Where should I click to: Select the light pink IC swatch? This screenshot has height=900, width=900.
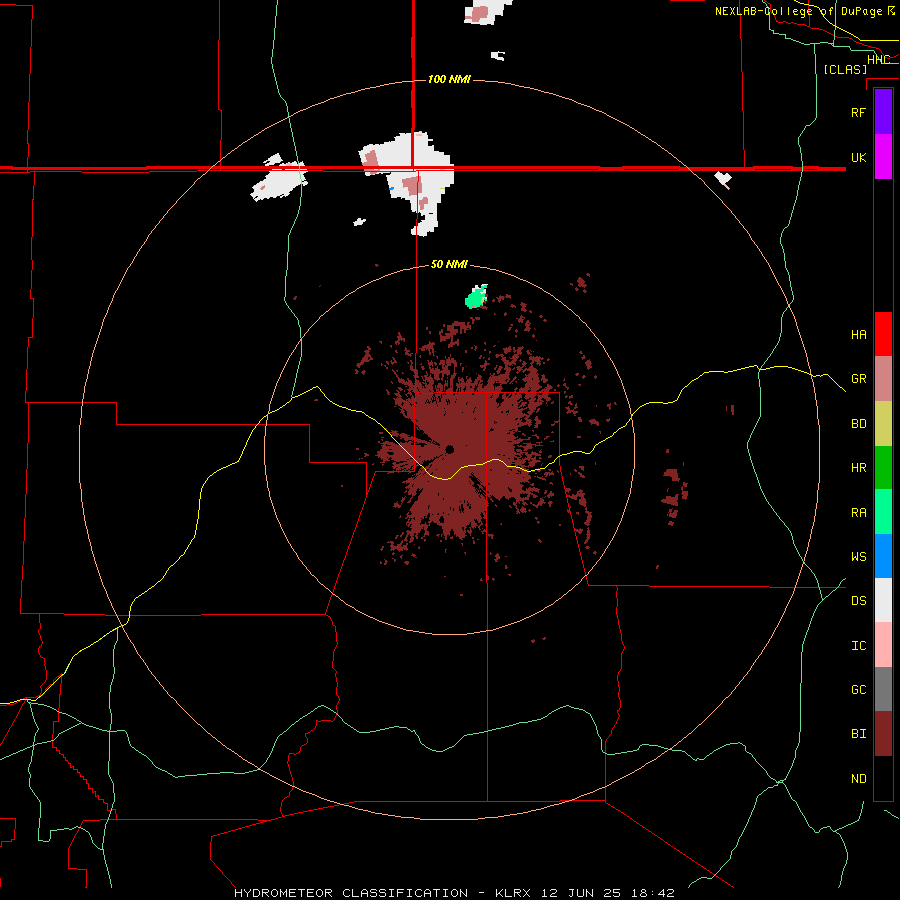(883, 645)
